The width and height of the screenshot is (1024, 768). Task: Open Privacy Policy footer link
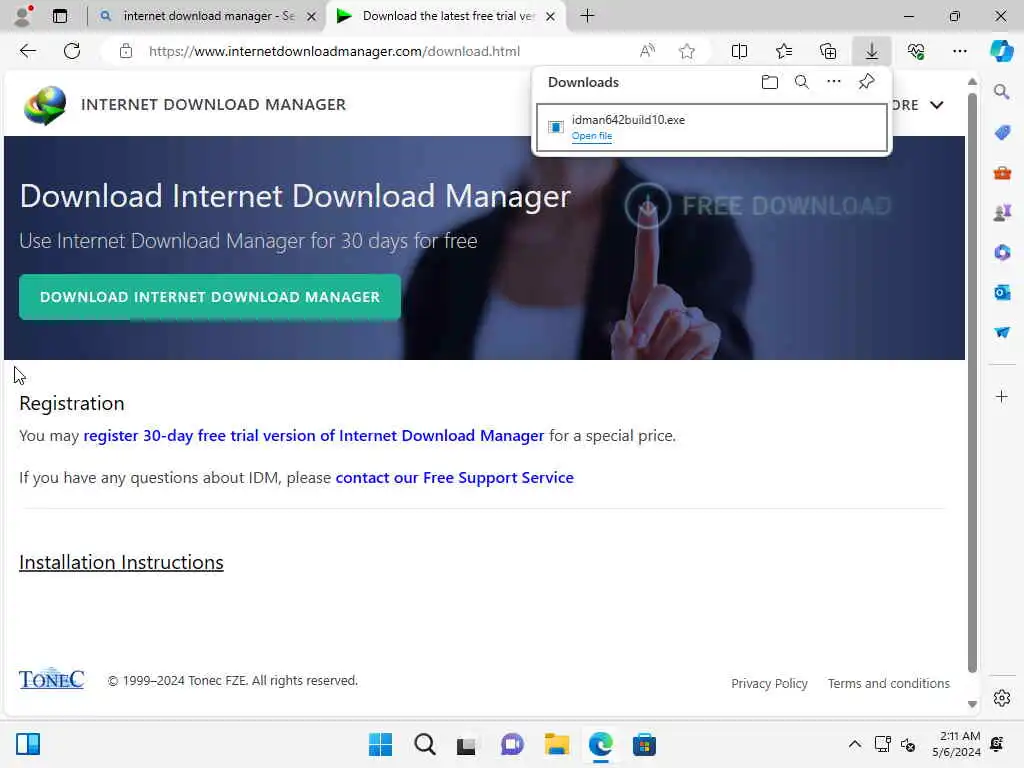(769, 683)
